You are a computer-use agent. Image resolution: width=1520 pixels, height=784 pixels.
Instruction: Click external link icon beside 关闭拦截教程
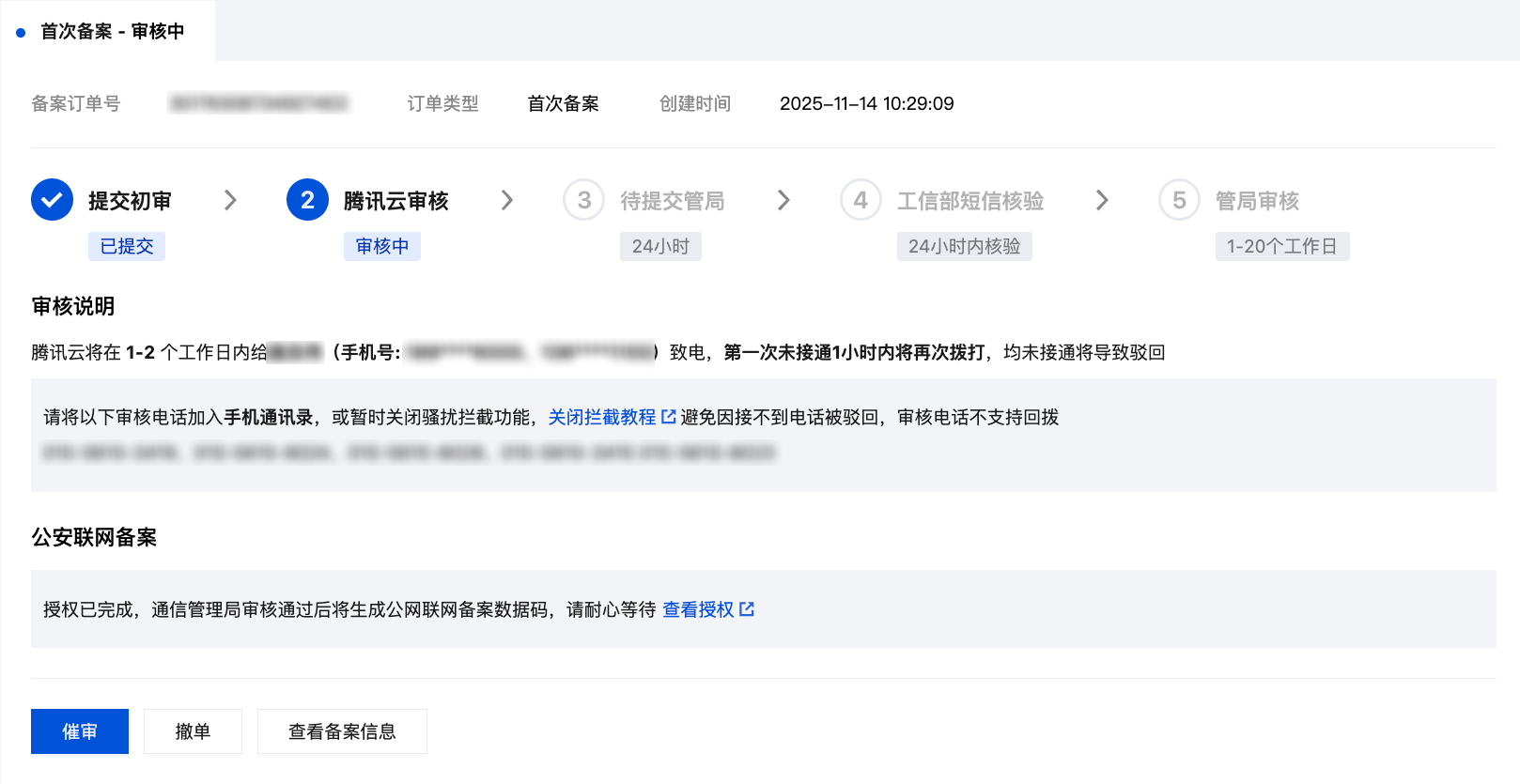click(x=669, y=417)
